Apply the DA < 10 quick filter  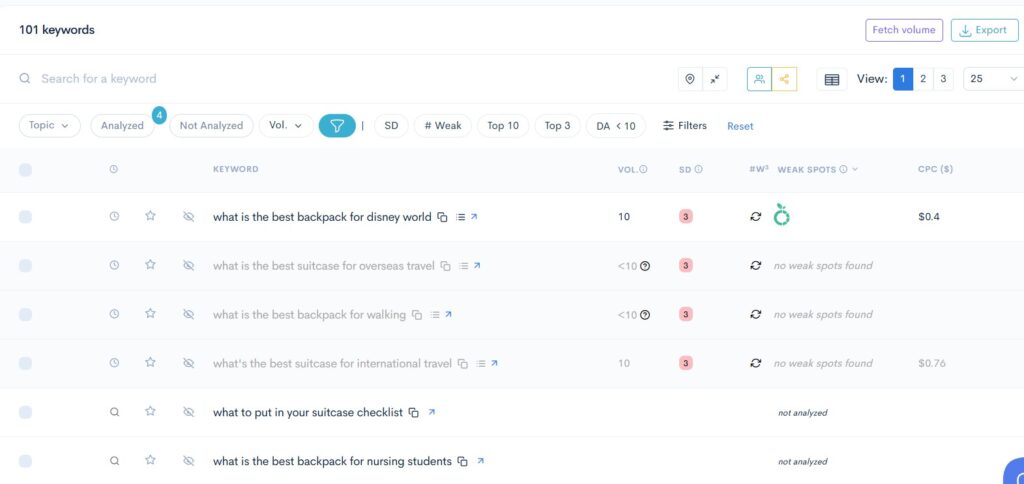pos(616,126)
